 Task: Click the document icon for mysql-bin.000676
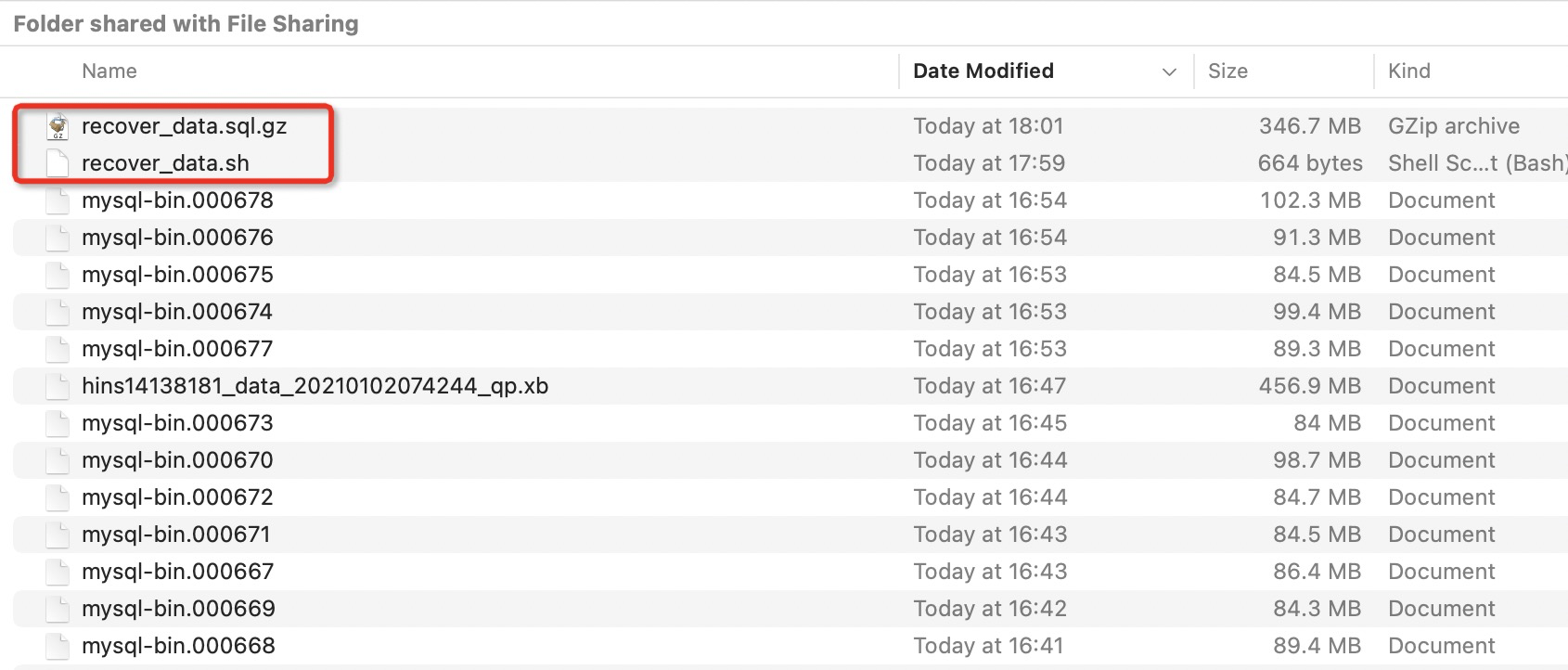[57, 238]
